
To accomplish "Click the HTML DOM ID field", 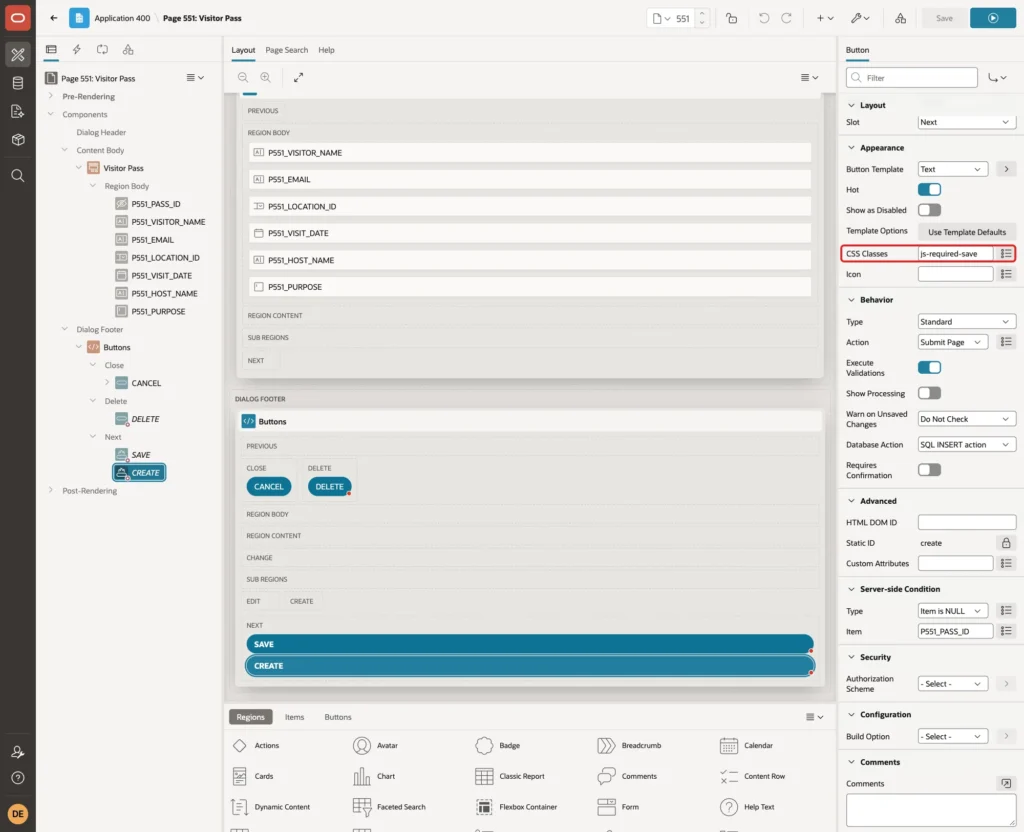I will point(967,522).
